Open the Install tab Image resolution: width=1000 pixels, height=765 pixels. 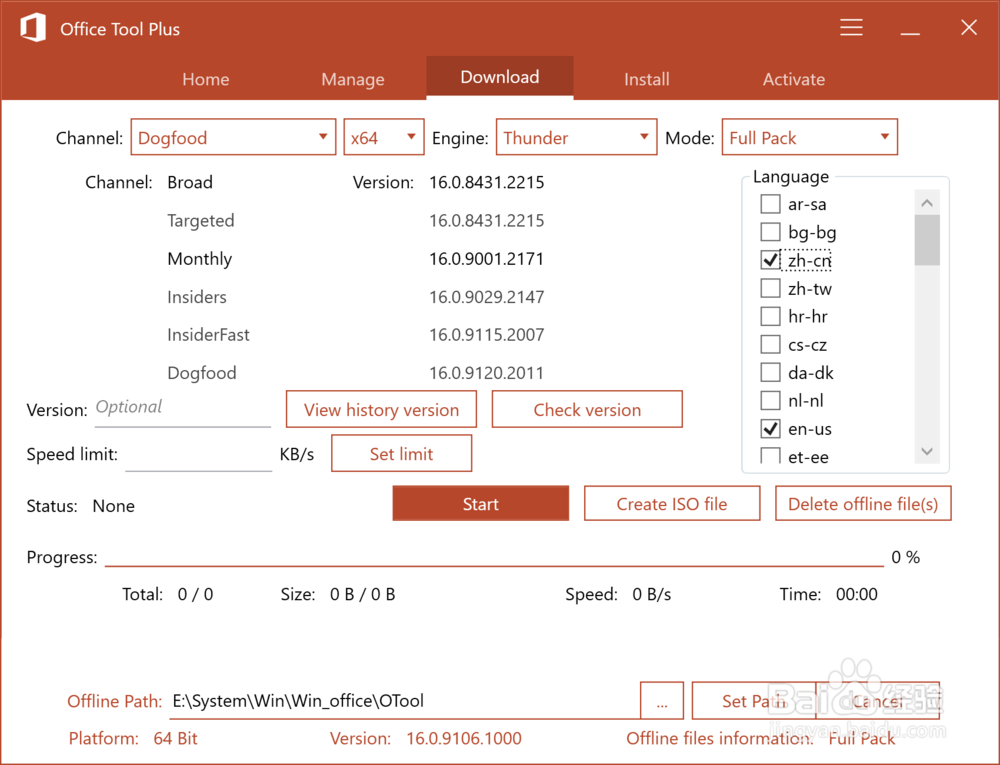pyautogui.click(x=647, y=79)
